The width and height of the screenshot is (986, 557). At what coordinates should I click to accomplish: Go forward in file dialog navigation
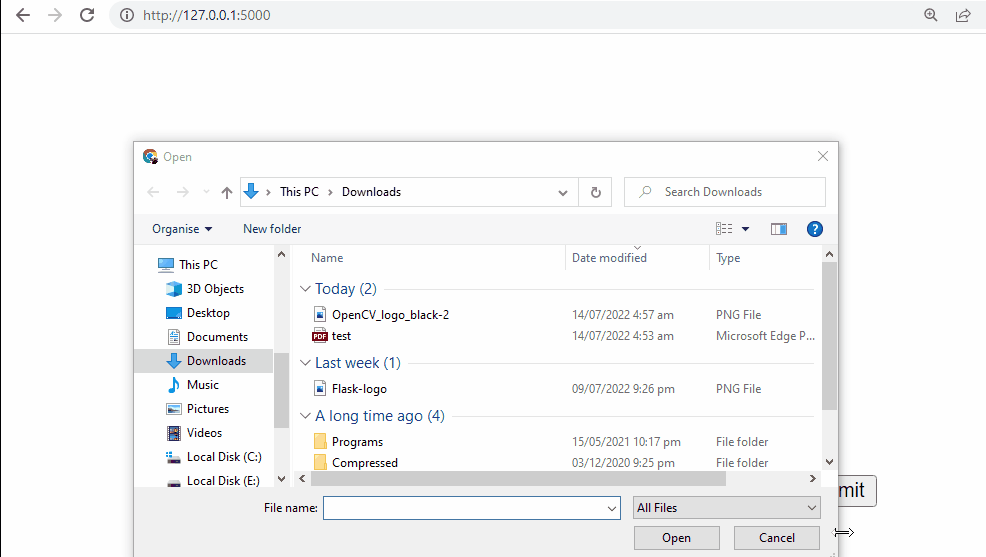point(182,192)
